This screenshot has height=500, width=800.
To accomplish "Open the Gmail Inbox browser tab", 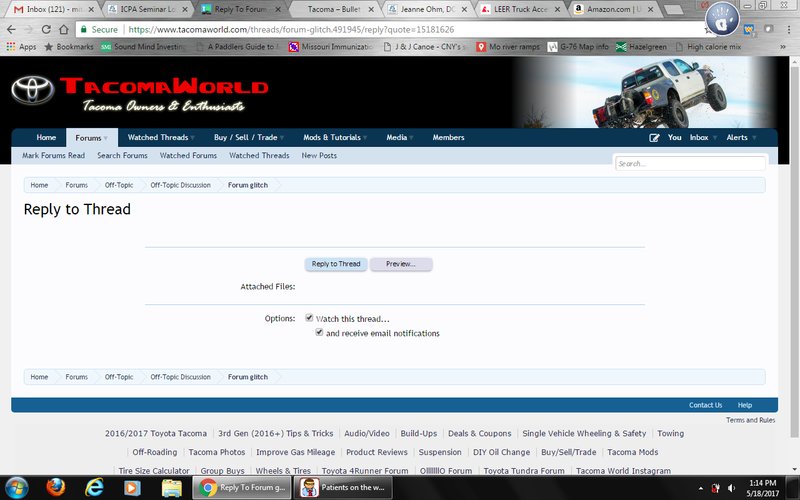I will tap(54, 9).
